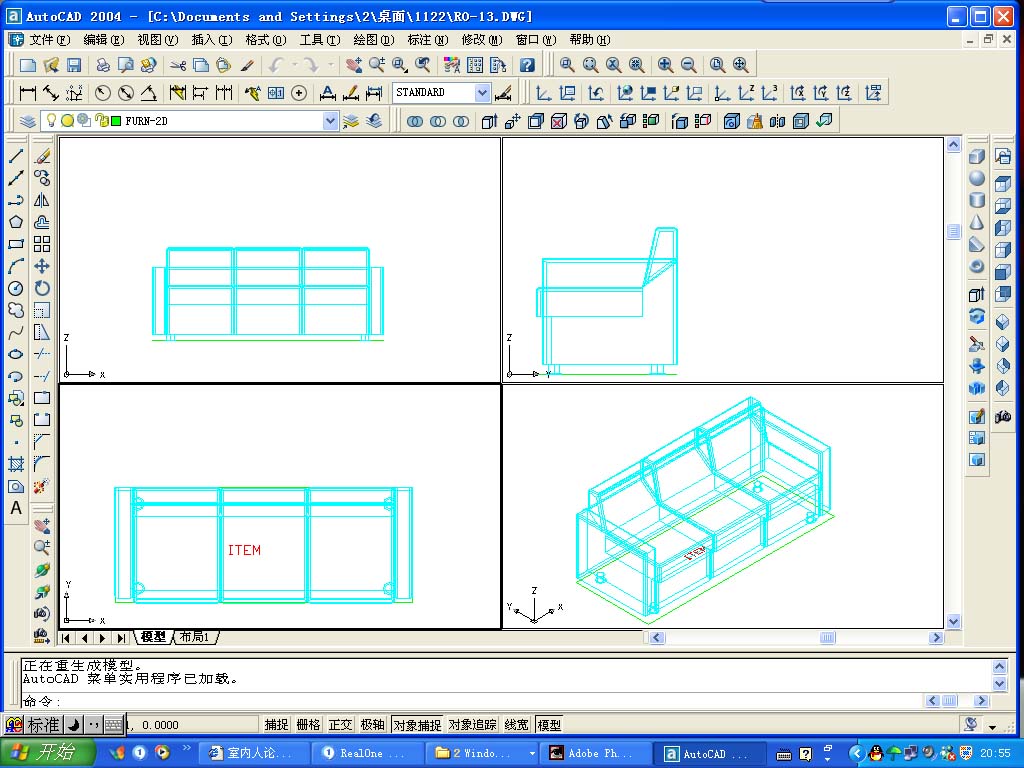Switch to the 布局1 layout tab
The width and height of the screenshot is (1024, 768).
point(195,637)
